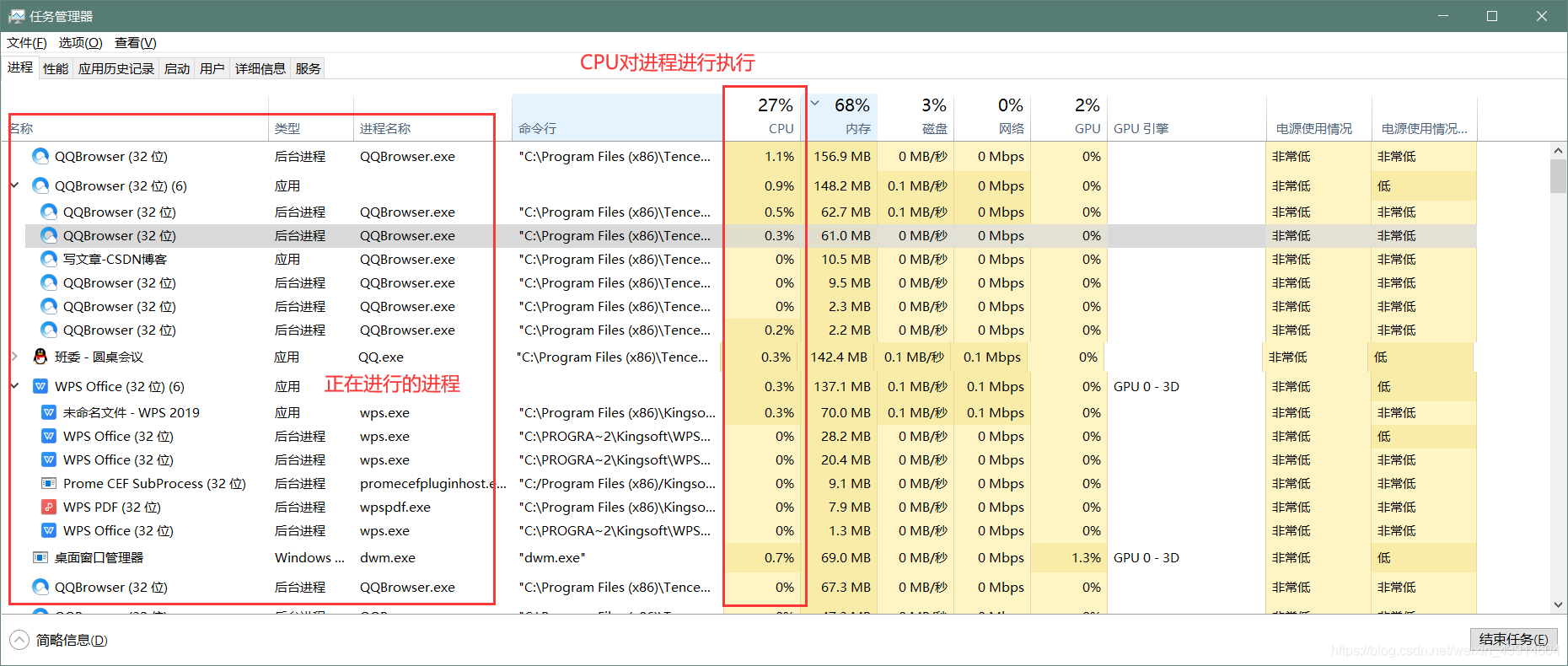Click the 结束任务(E) button

point(1514,640)
